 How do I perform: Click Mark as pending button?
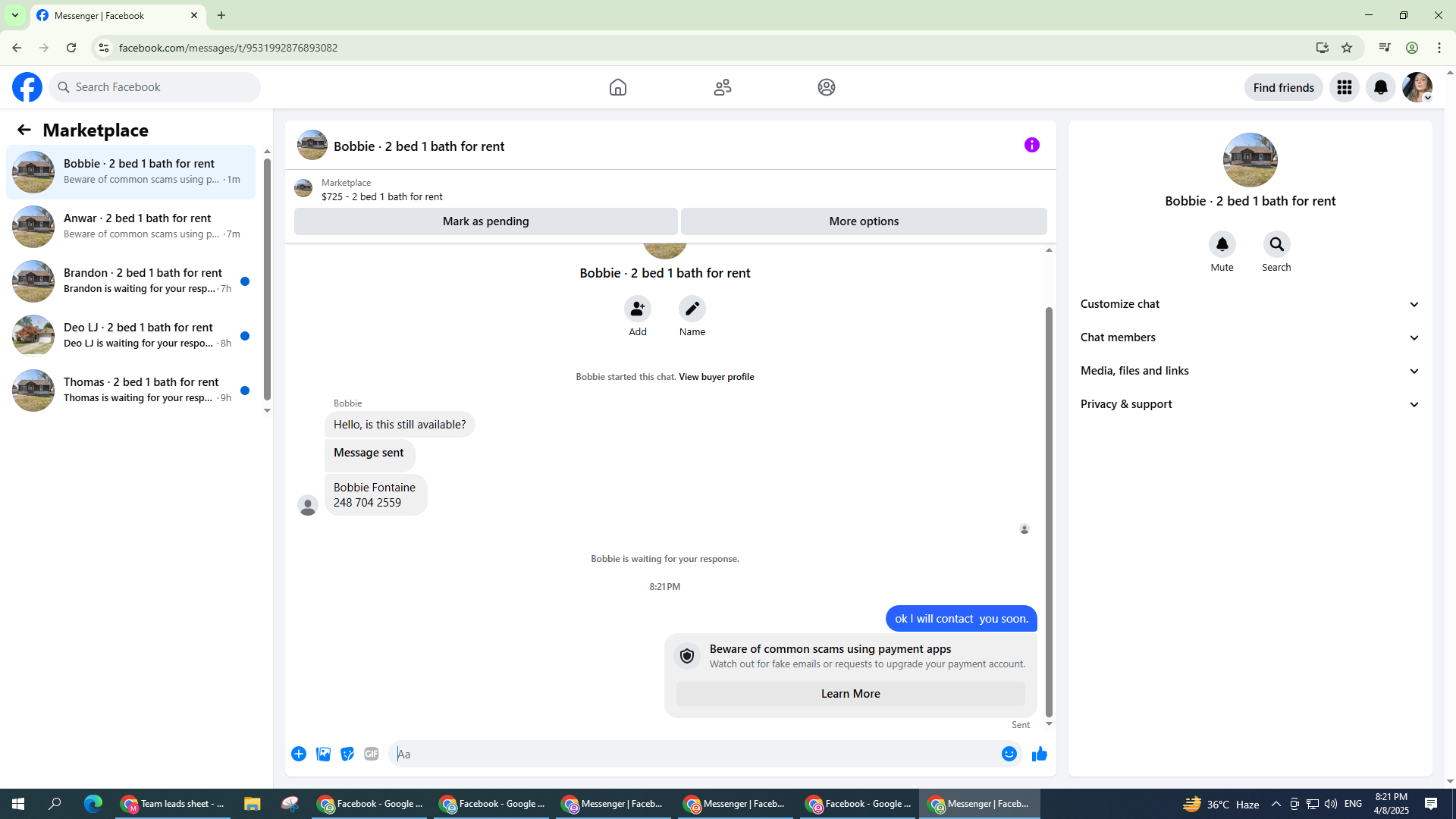click(485, 221)
